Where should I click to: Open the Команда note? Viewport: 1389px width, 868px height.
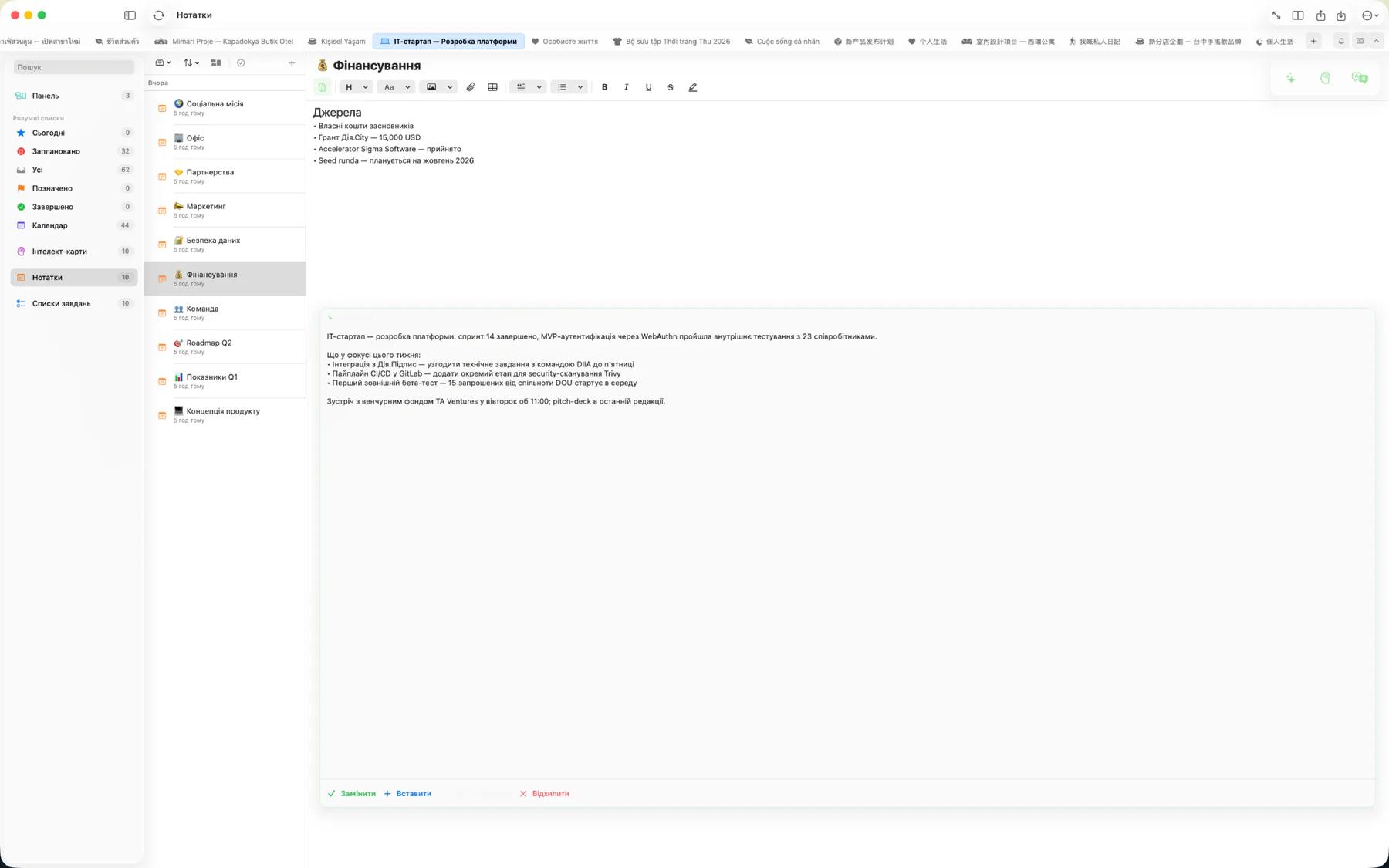pyautogui.click(x=225, y=312)
